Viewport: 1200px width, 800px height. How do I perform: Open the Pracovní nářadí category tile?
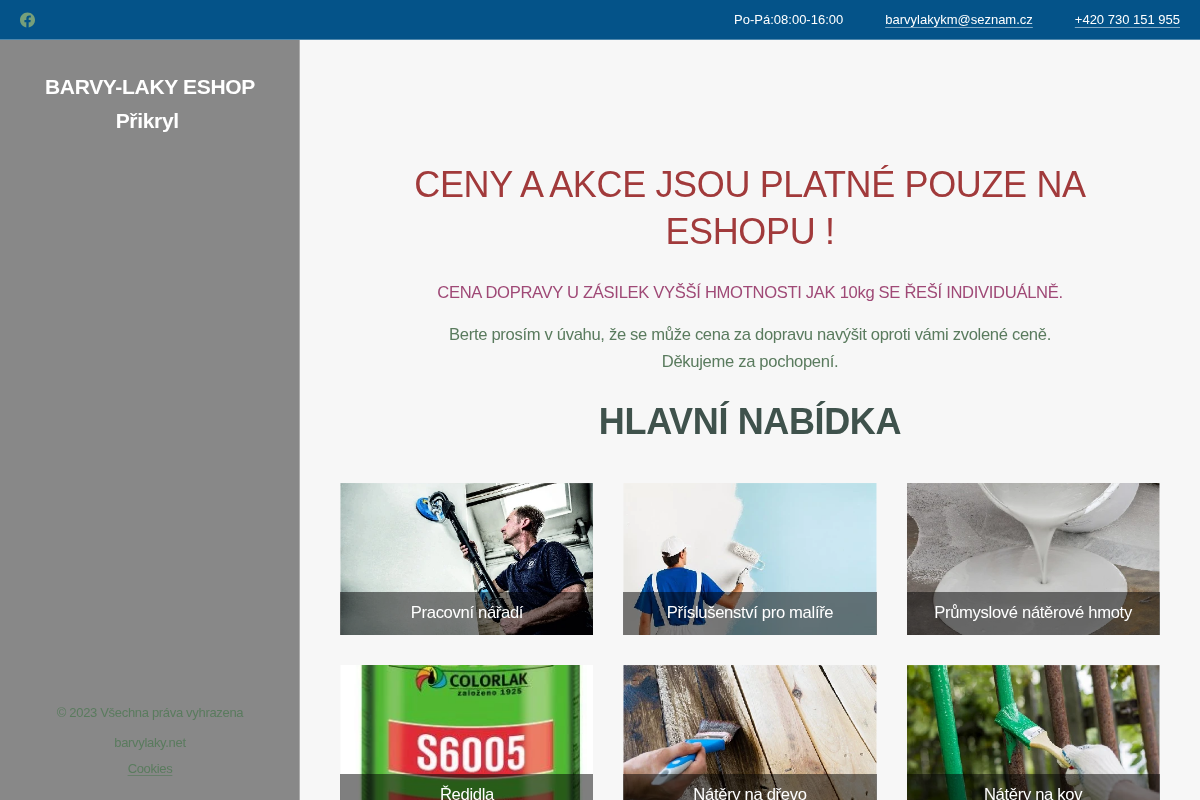pyautogui.click(x=466, y=559)
